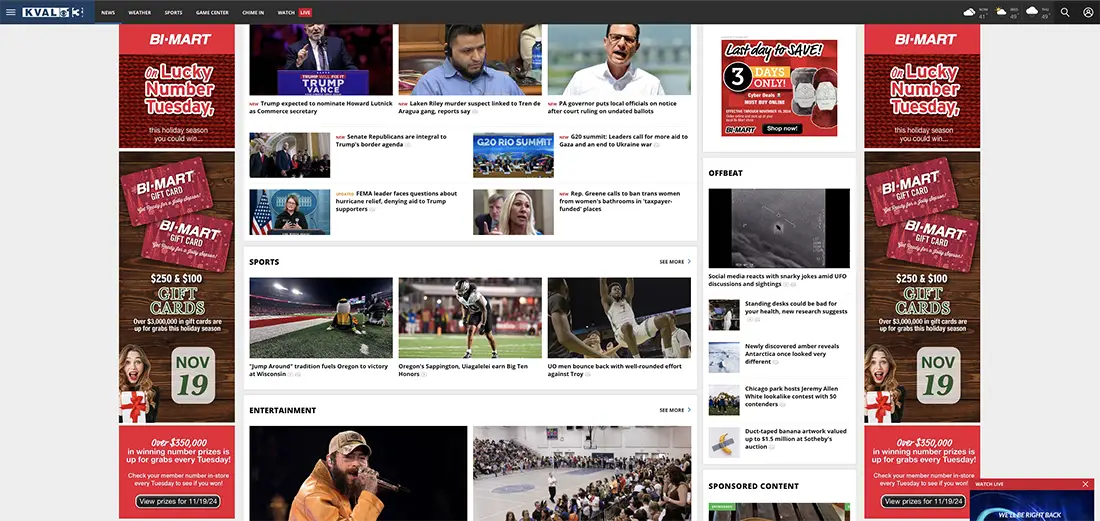Viewport: 1100px width, 521px height.
Task: Open duct-taped banana artwork story
Action: 796,438
